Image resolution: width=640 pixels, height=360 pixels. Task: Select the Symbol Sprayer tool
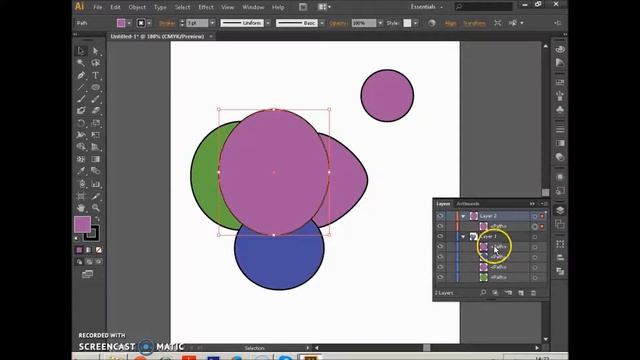tap(81, 184)
